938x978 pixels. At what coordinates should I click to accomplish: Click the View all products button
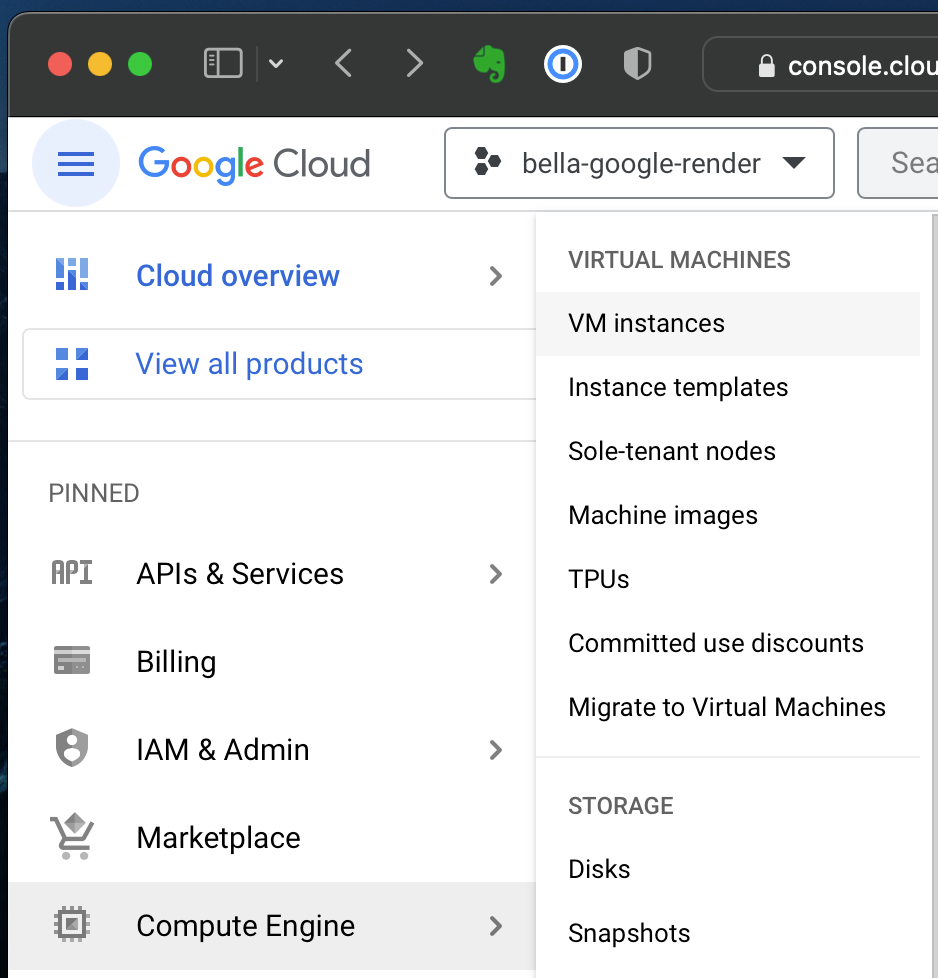[249, 364]
